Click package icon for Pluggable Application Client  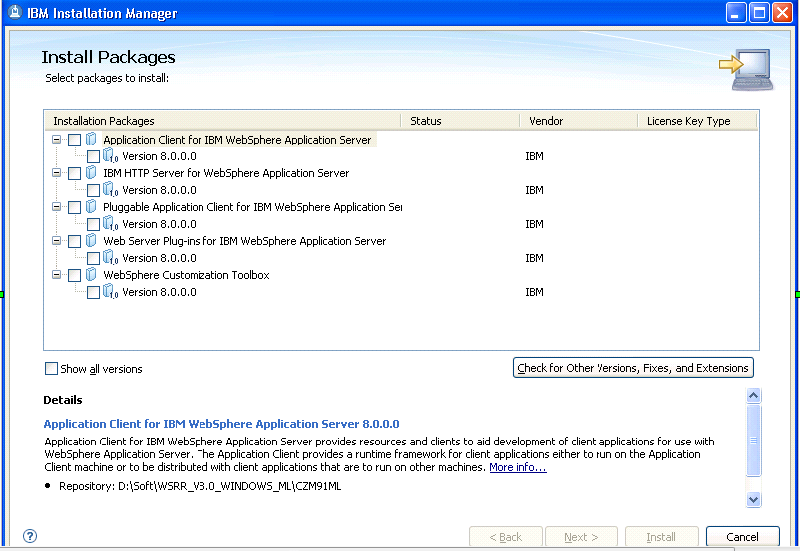click(x=91, y=207)
